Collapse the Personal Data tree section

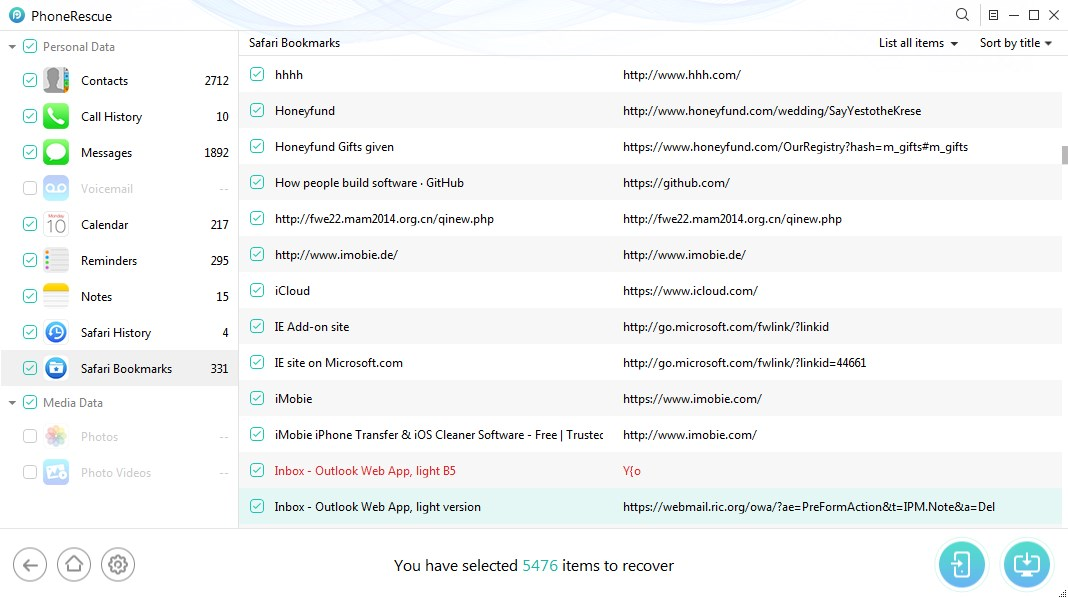(12, 47)
